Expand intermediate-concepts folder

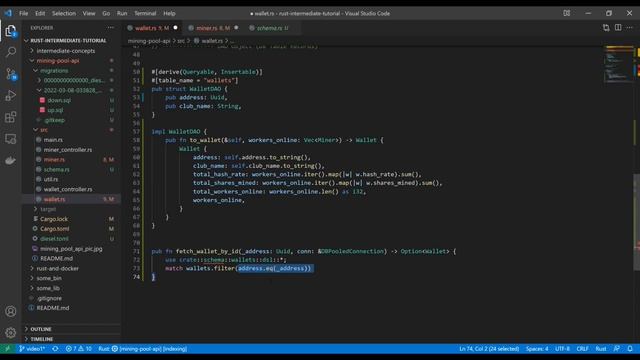click(x=71, y=51)
